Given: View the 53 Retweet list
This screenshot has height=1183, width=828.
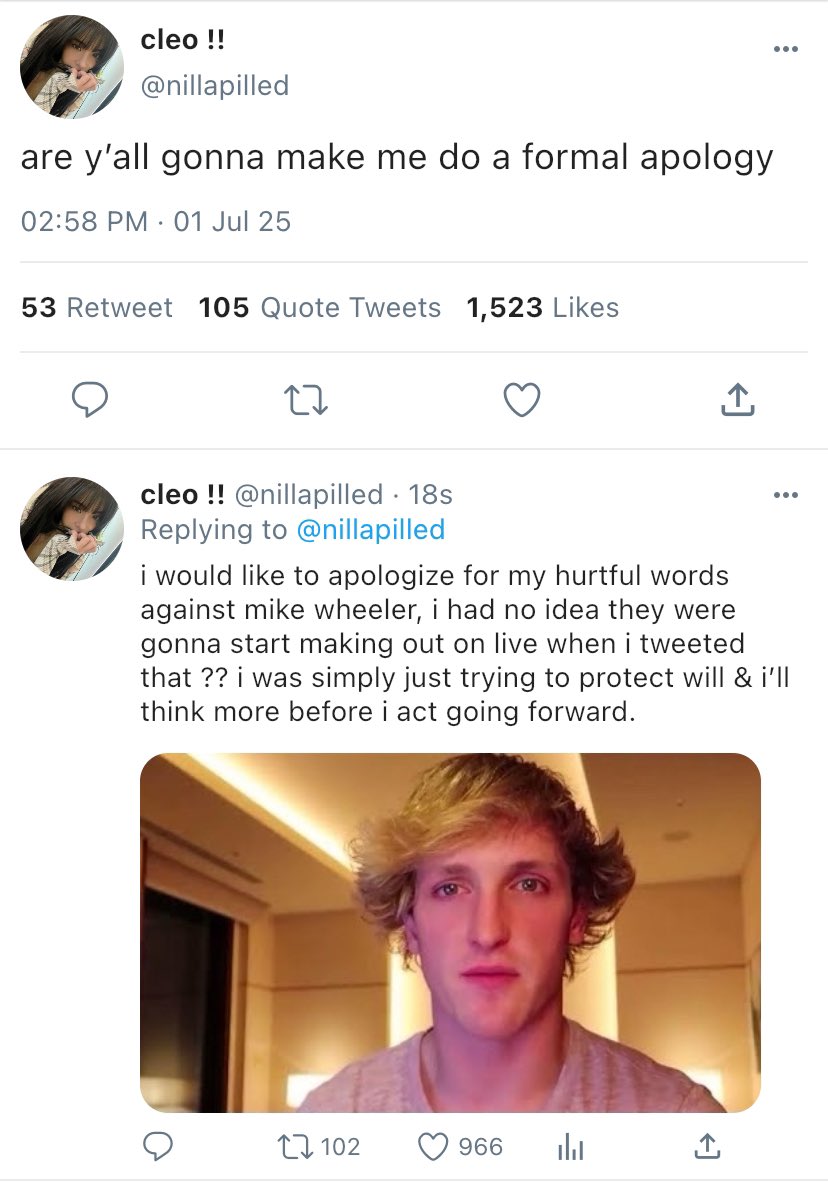Looking at the screenshot, I should (97, 308).
